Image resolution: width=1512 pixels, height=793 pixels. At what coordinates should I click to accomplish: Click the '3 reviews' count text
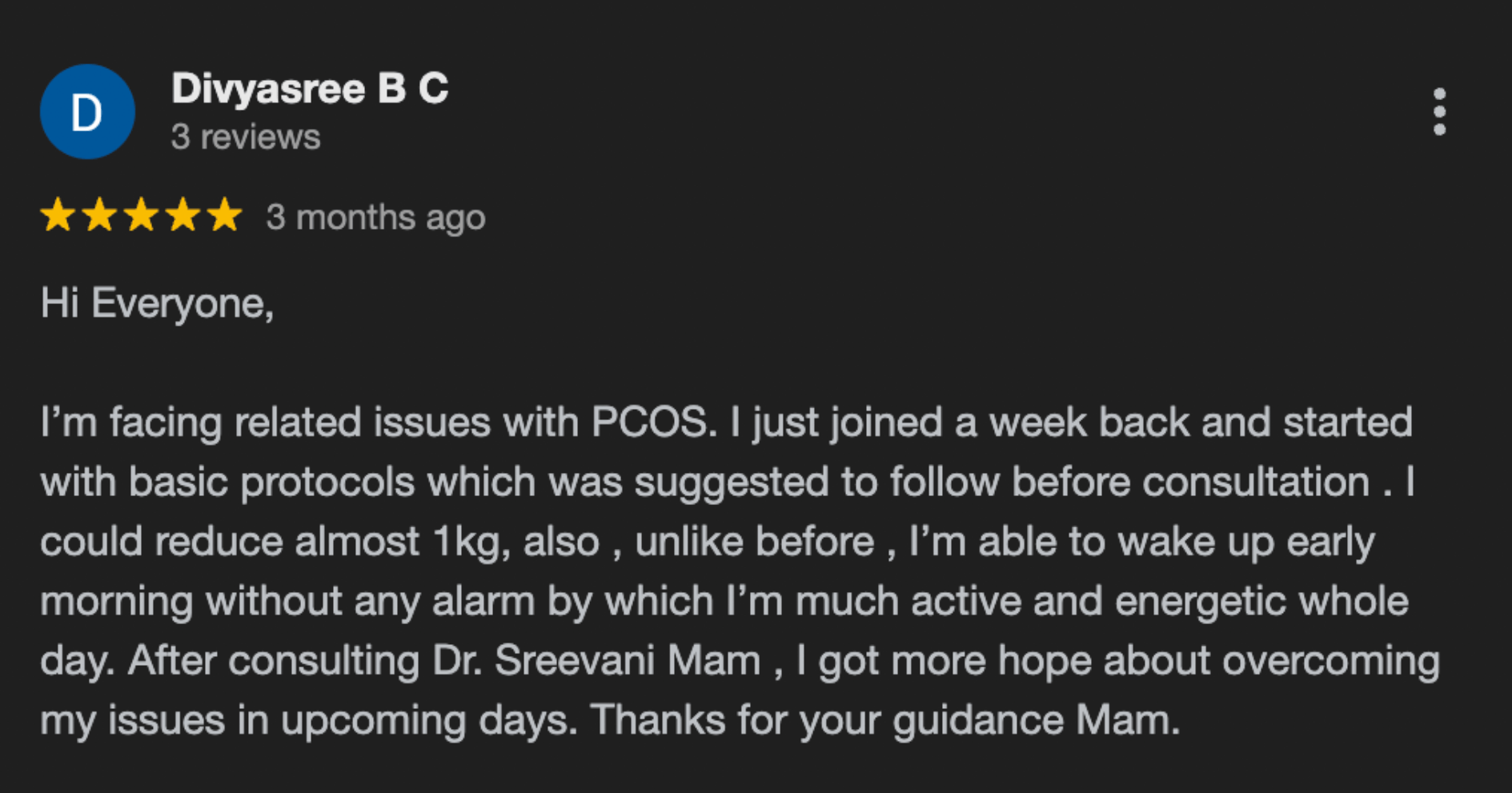click(x=245, y=138)
